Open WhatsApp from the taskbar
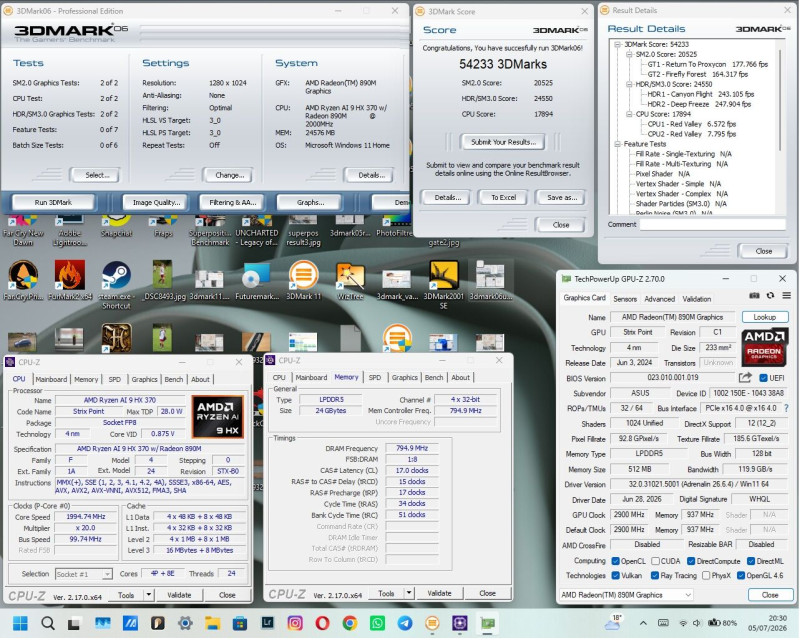Screen dimensions: 800x643 (x=378, y=623)
